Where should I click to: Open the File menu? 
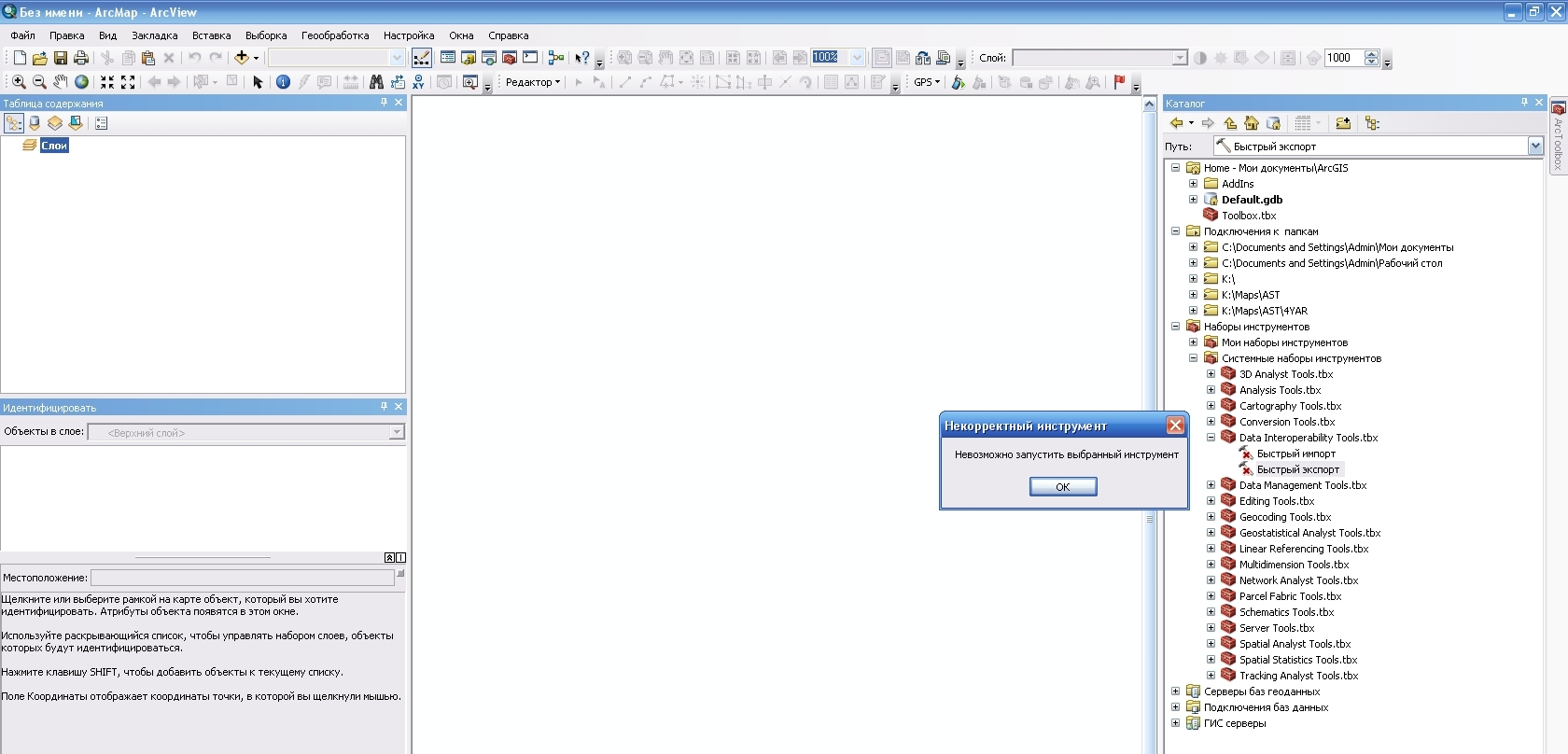(23, 35)
